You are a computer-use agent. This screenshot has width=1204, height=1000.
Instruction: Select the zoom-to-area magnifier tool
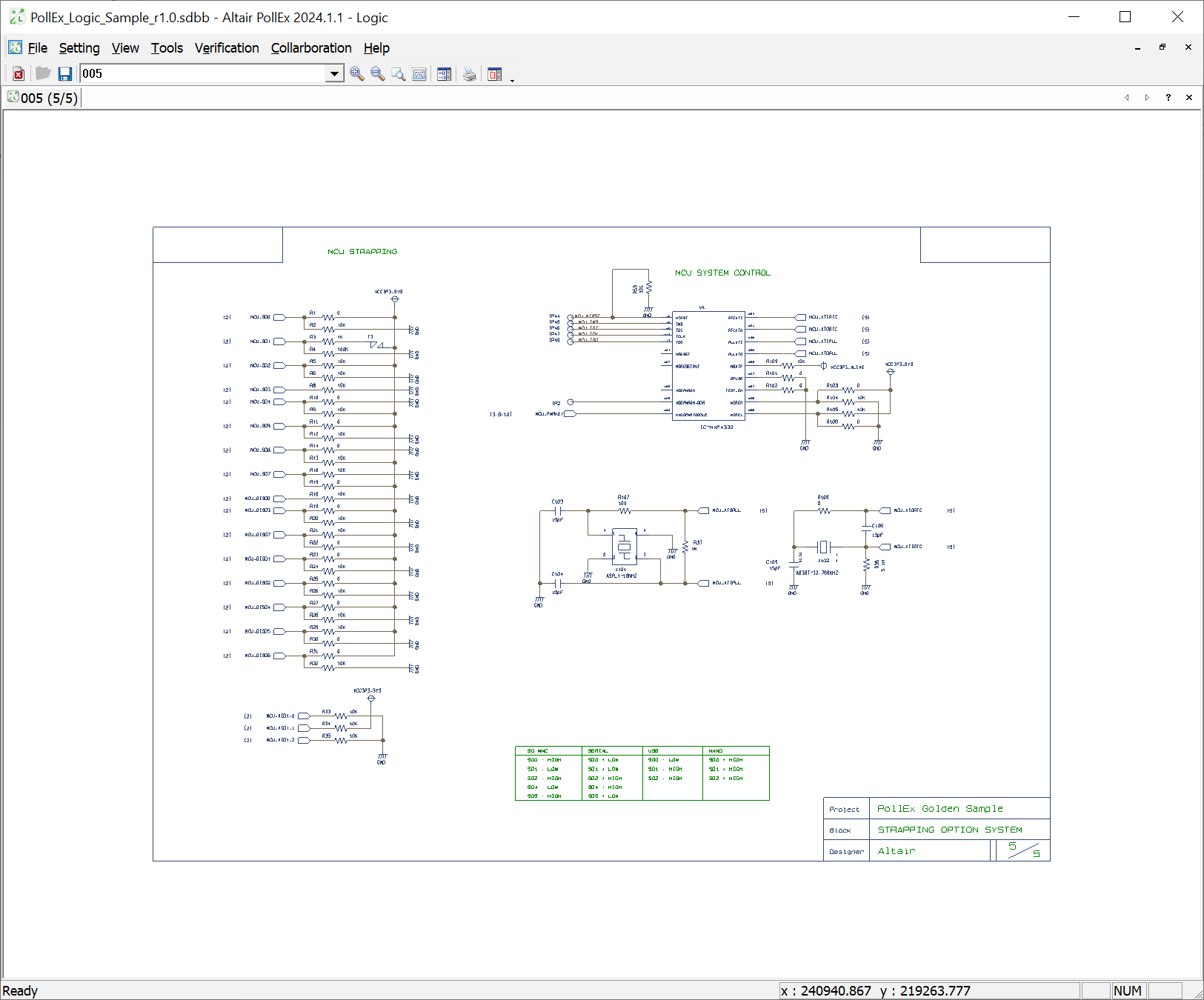pos(399,74)
